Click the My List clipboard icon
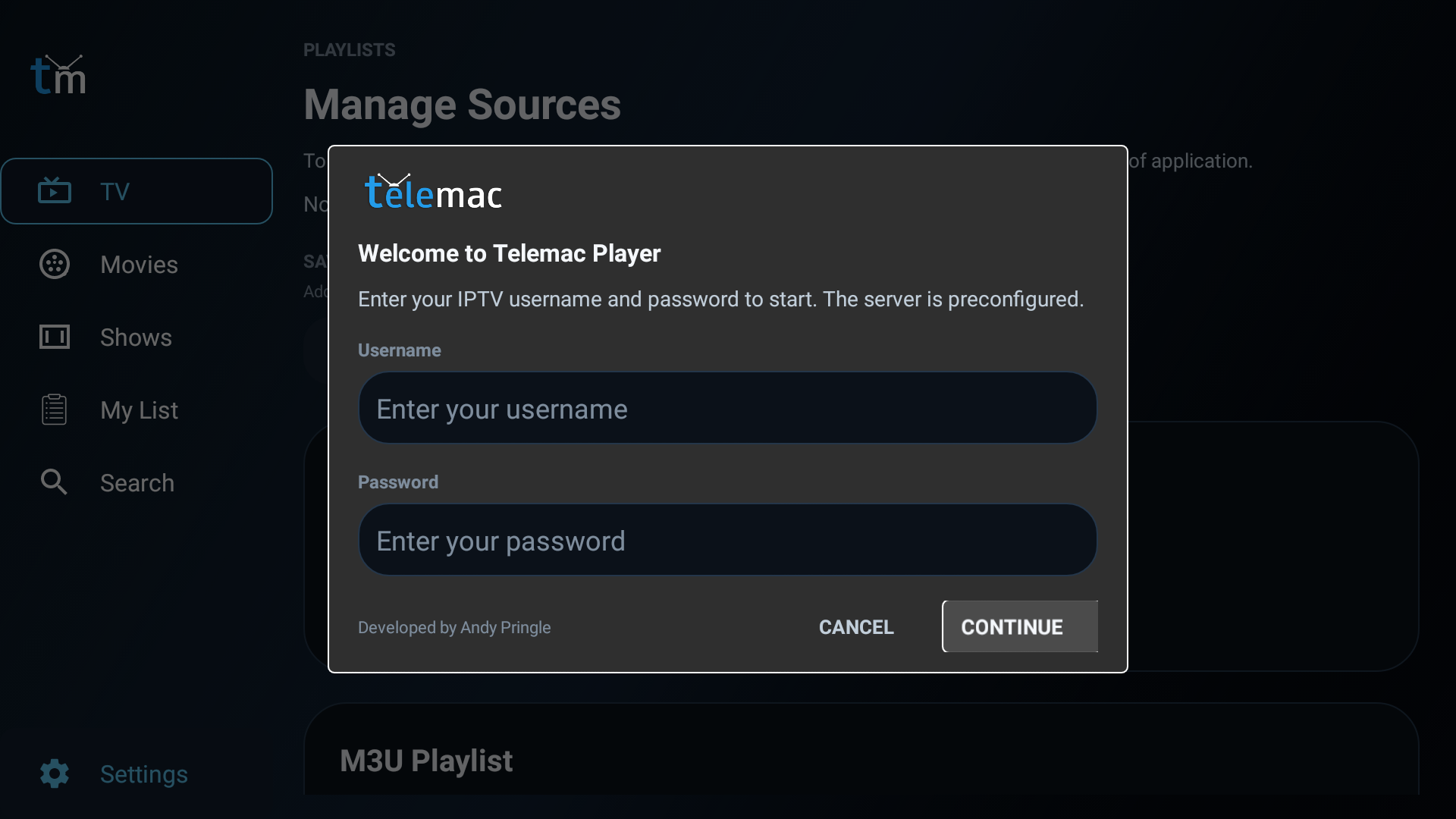This screenshot has width=1456, height=819. tap(55, 409)
